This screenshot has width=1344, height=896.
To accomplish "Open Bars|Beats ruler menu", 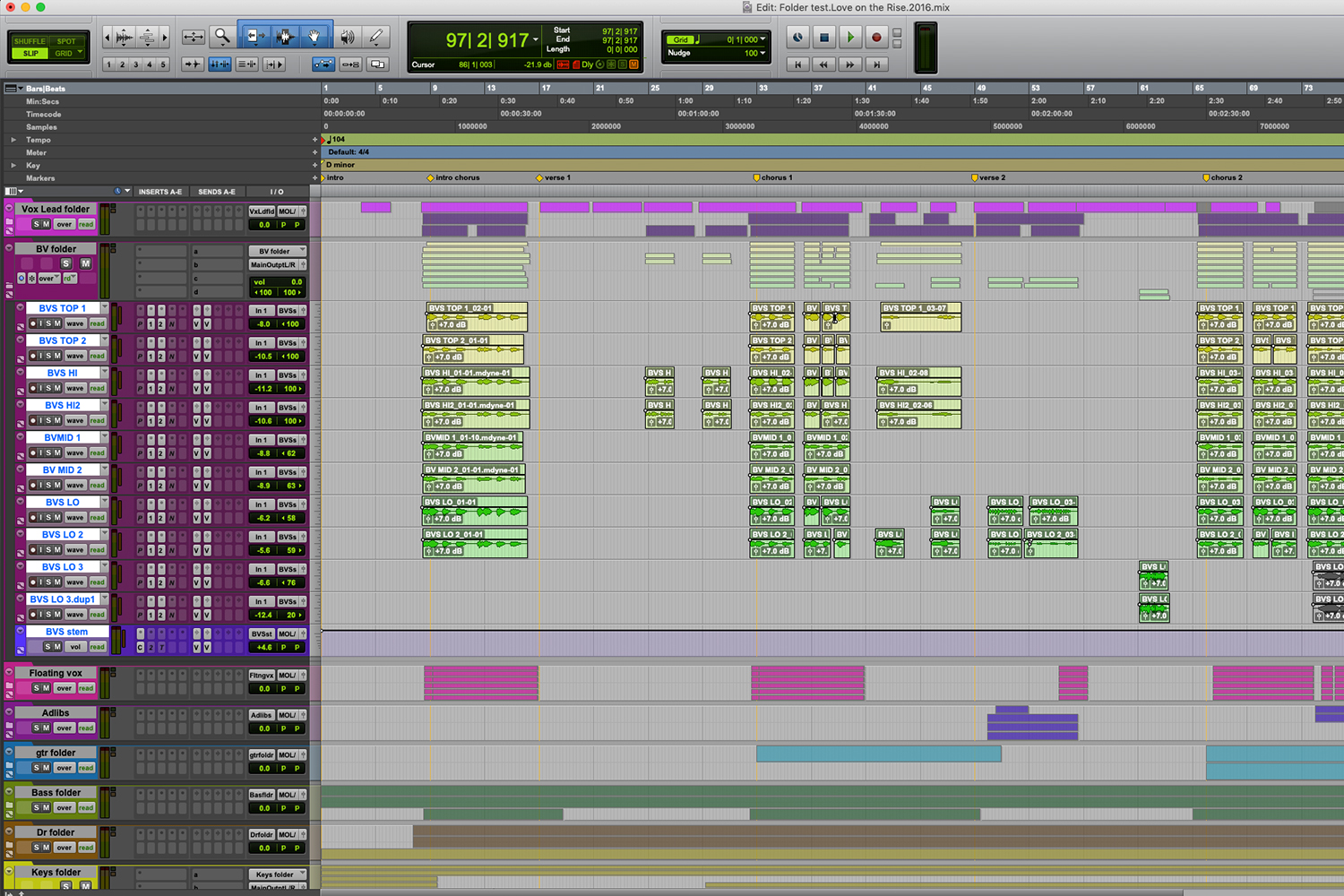I will [x=13, y=89].
